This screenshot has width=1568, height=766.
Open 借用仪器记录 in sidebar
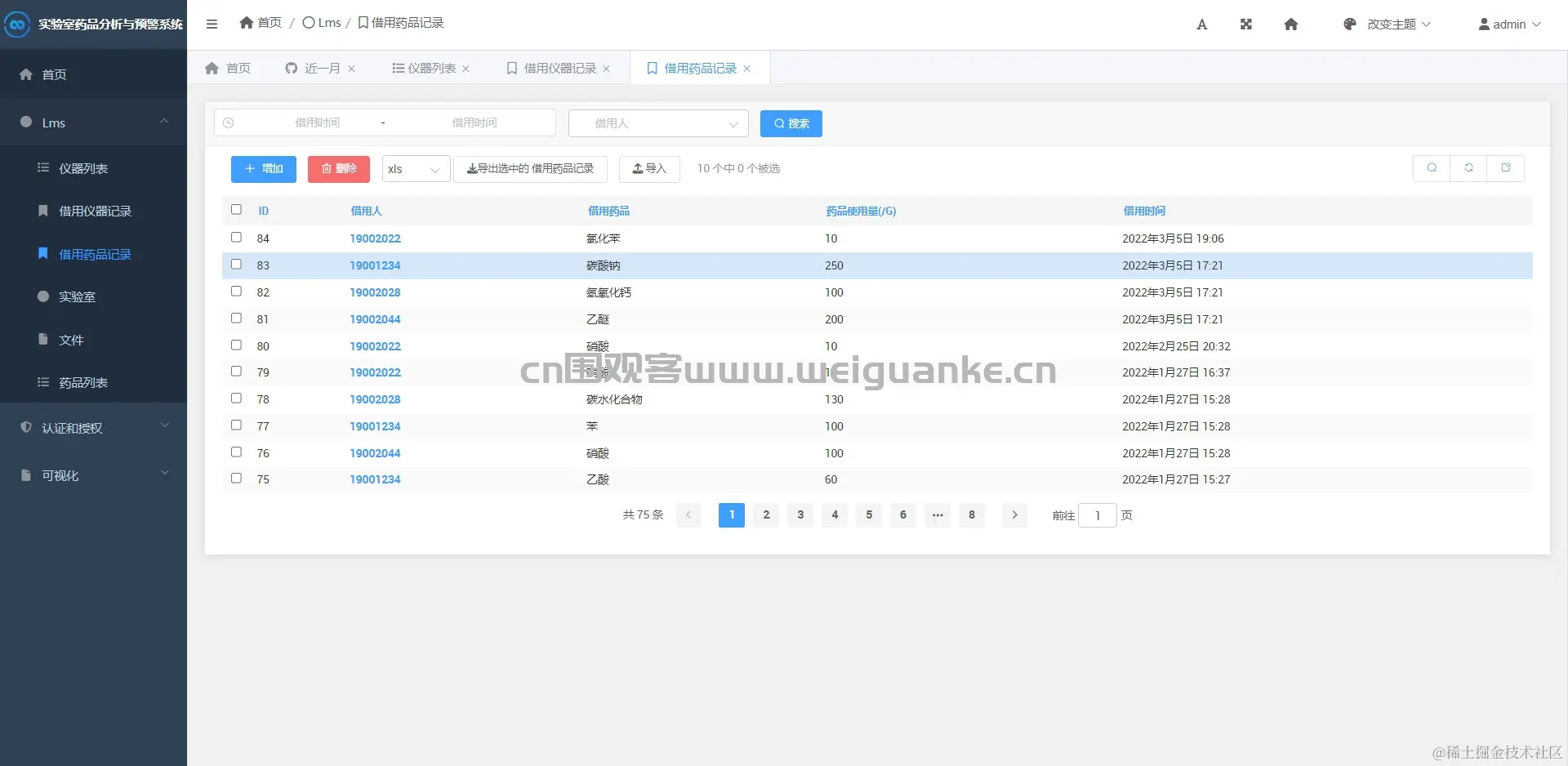click(x=93, y=211)
